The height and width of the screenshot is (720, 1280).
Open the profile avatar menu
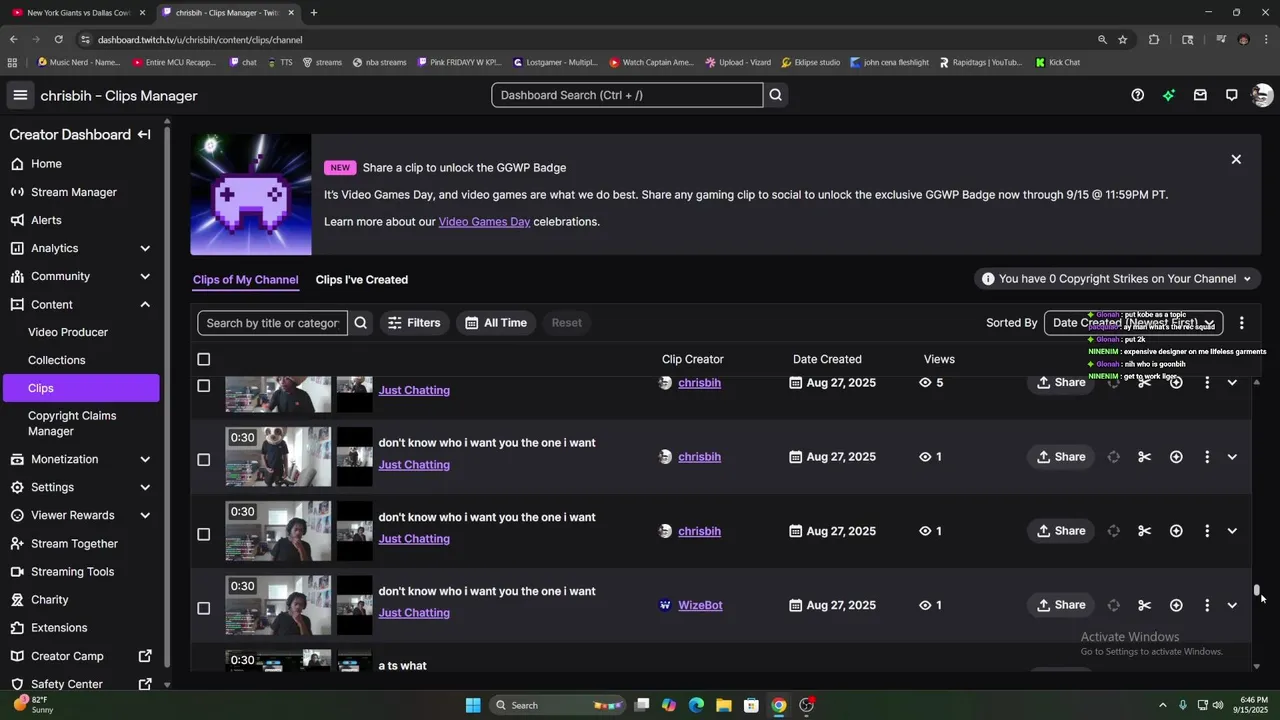[x=1262, y=95]
